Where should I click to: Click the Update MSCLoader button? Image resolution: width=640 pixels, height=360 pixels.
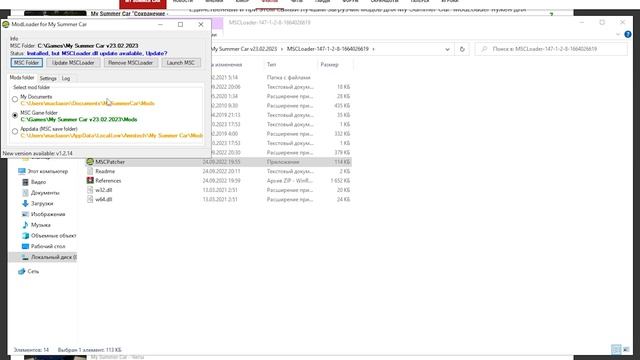tap(73, 63)
